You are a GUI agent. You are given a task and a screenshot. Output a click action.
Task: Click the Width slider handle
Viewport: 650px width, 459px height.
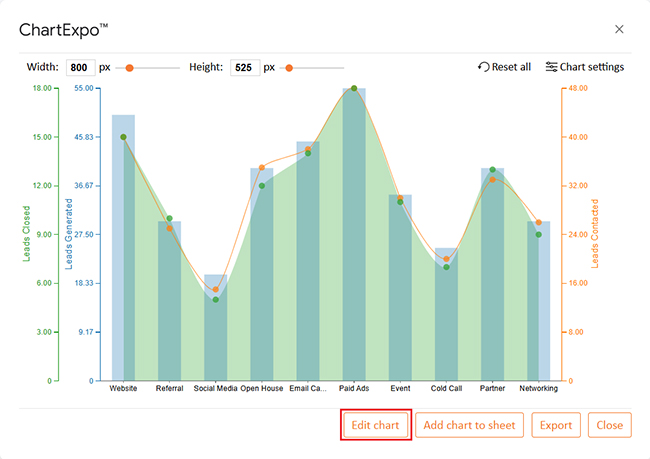(x=129, y=68)
